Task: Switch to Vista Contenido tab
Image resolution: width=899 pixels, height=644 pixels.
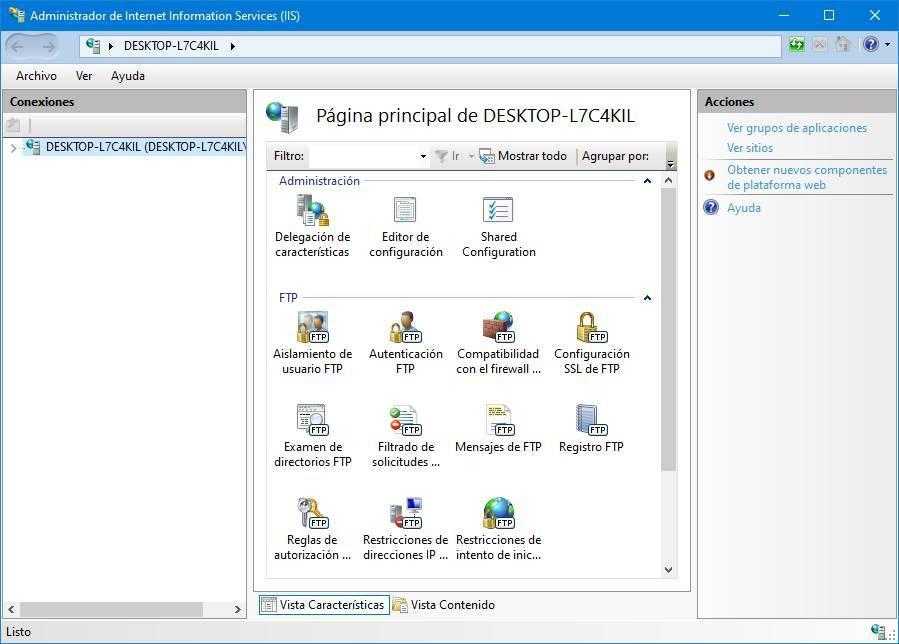Action: (443, 605)
